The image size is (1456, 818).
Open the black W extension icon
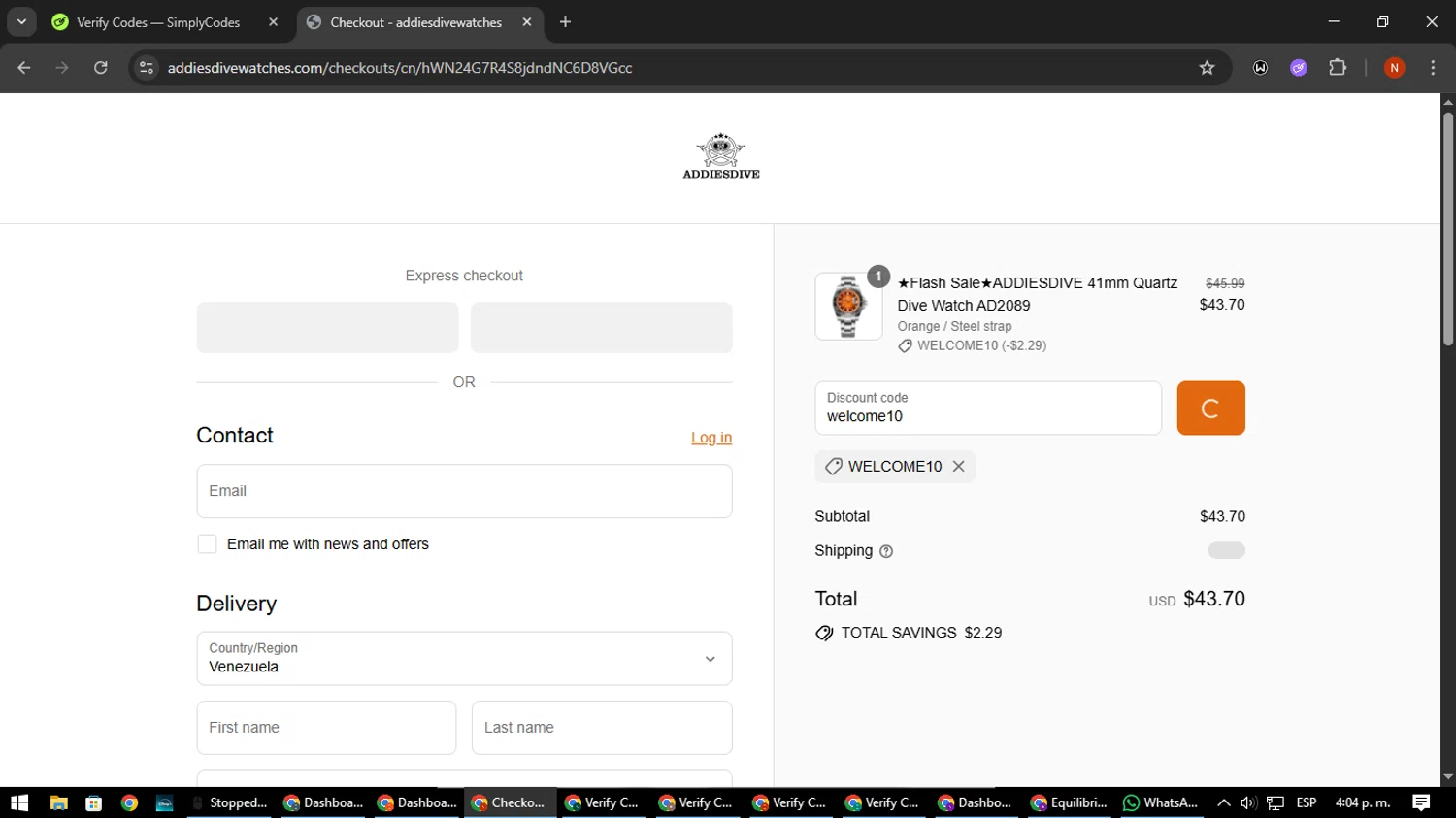click(x=1260, y=68)
